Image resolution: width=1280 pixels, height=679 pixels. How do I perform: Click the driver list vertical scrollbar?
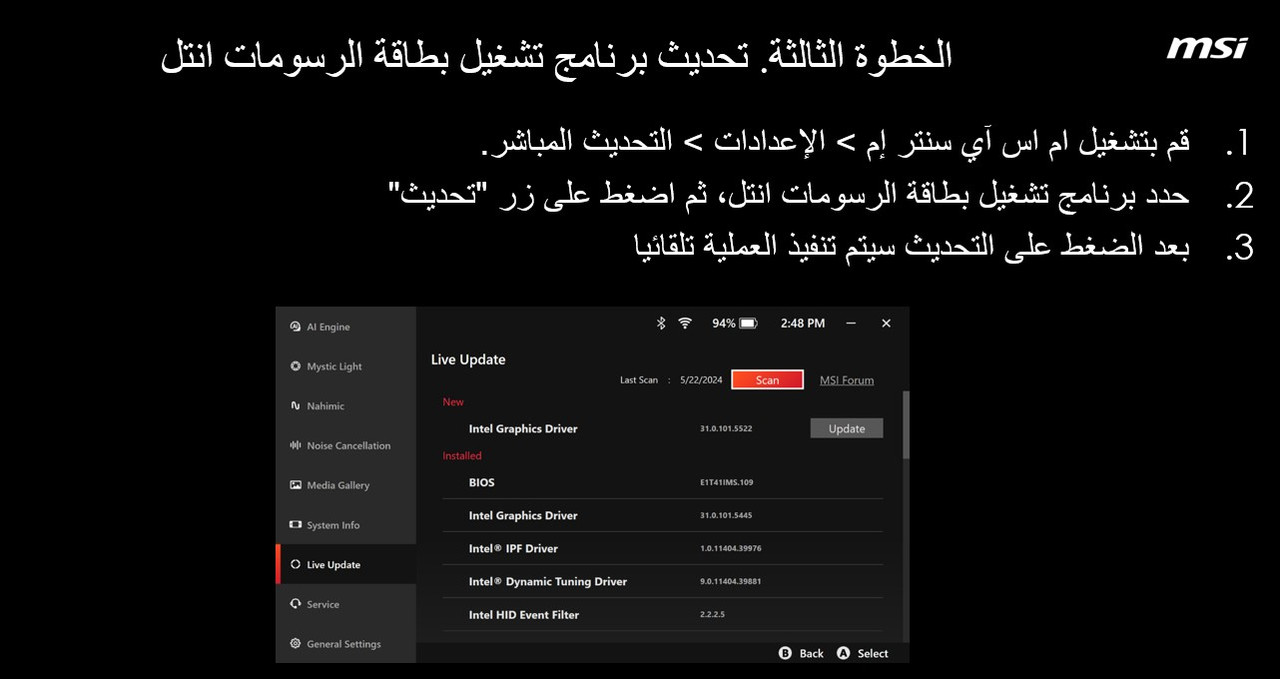pyautogui.click(x=907, y=425)
